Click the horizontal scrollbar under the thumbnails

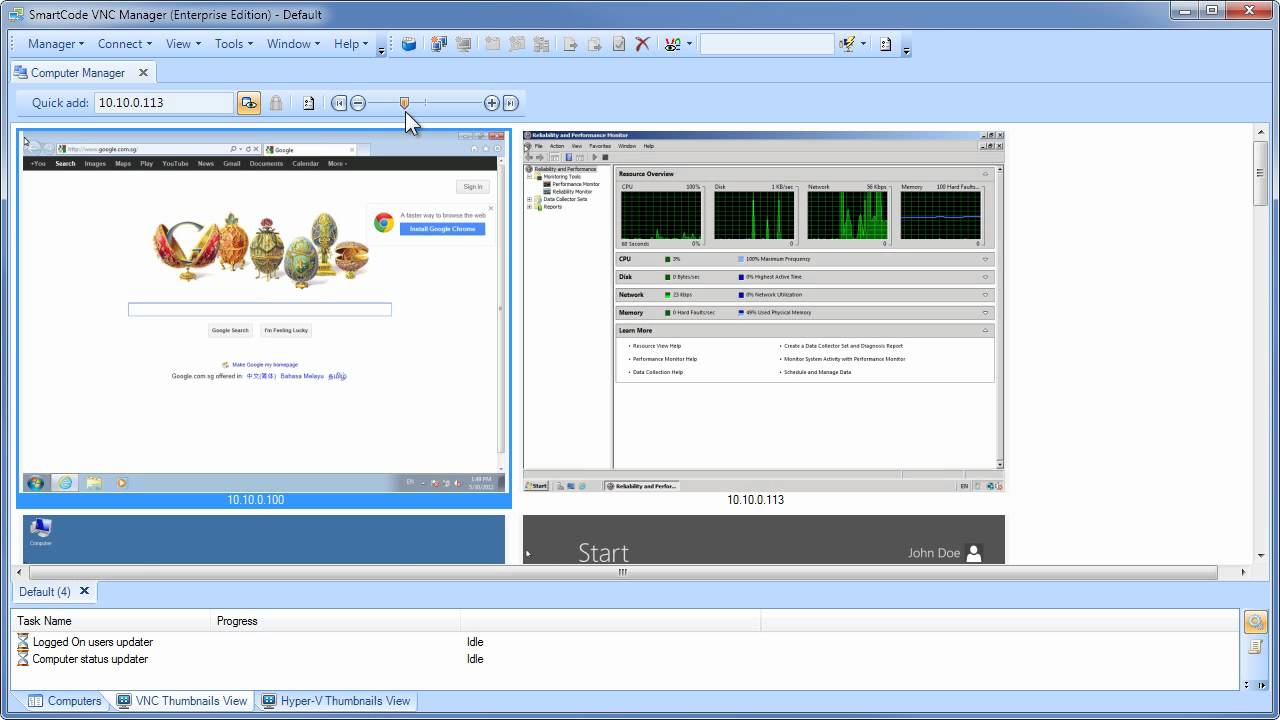[x=624, y=573]
